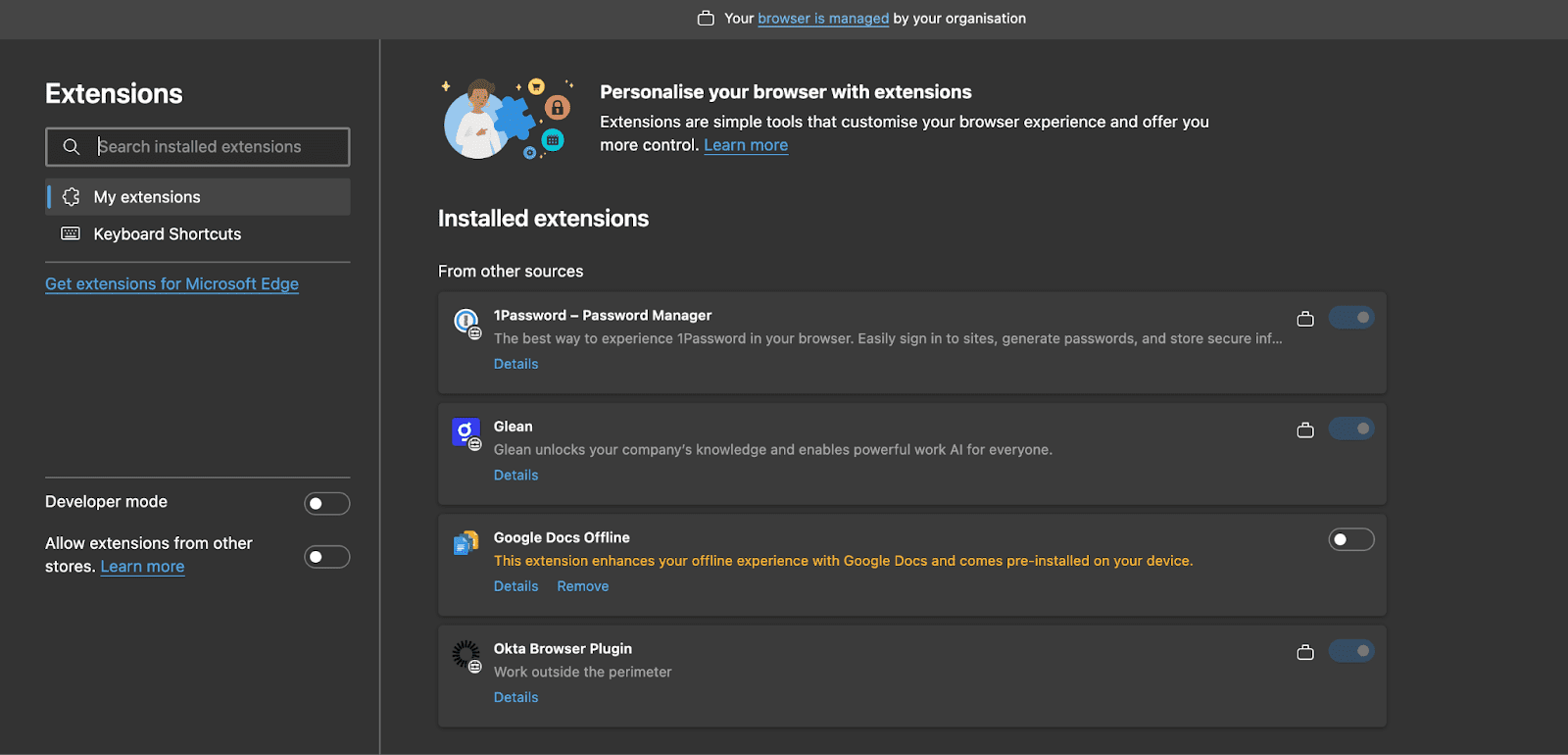Open Get extensions for Microsoft Edge
The width and height of the screenshot is (1568, 755).
(x=171, y=284)
